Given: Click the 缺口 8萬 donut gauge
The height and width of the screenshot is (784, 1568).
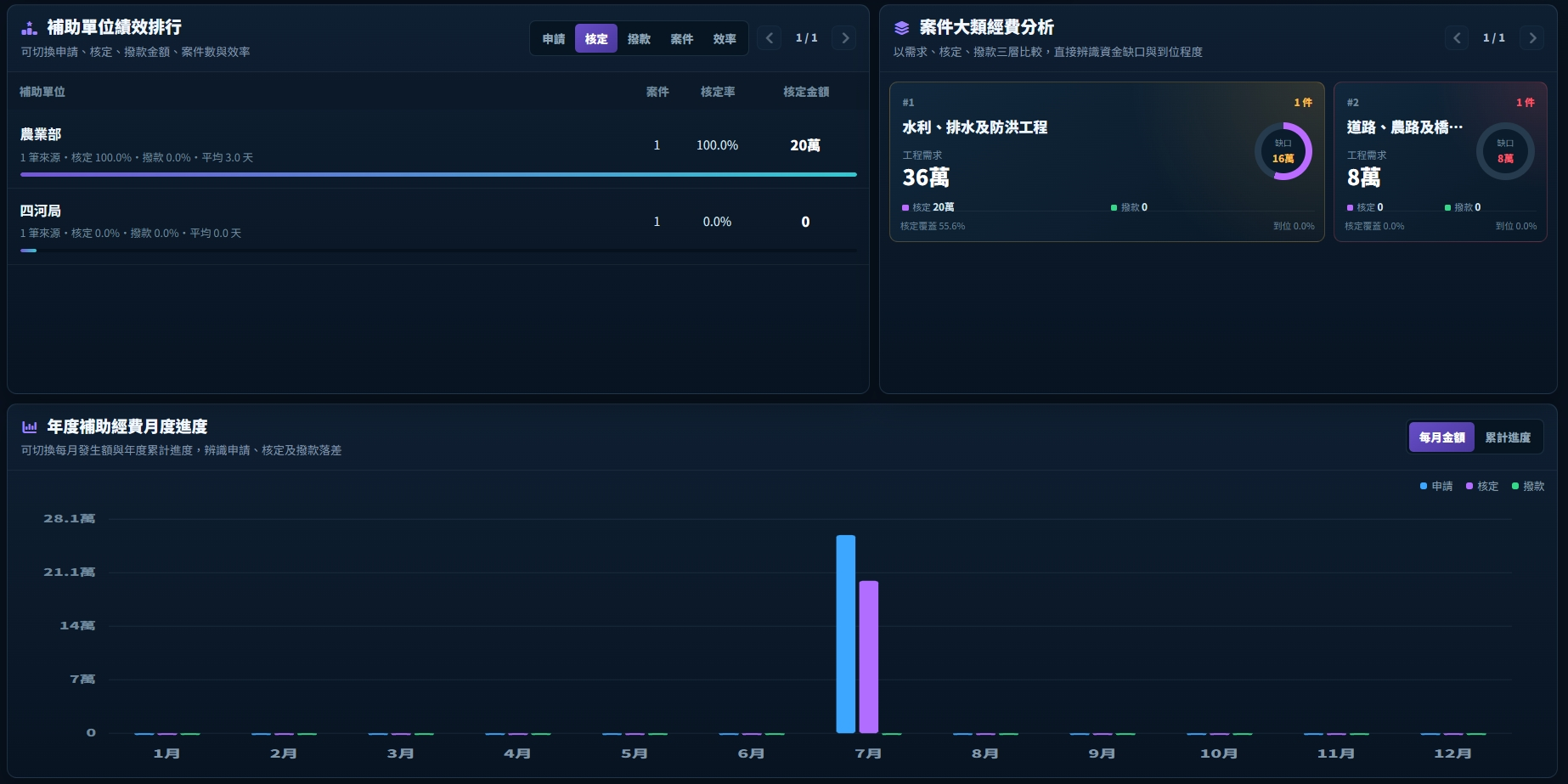Looking at the screenshot, I should point(1505,151).
